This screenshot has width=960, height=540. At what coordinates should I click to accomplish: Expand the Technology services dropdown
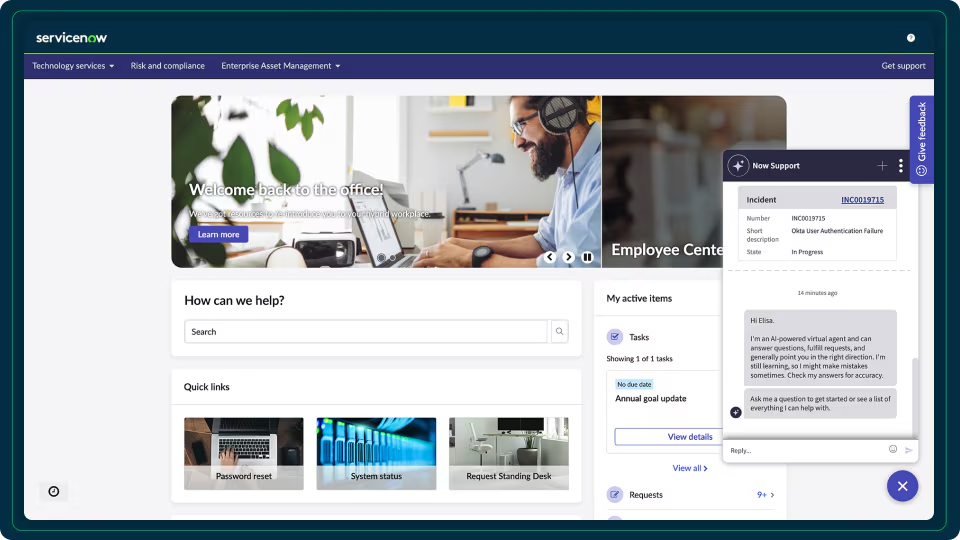[73, 66]
